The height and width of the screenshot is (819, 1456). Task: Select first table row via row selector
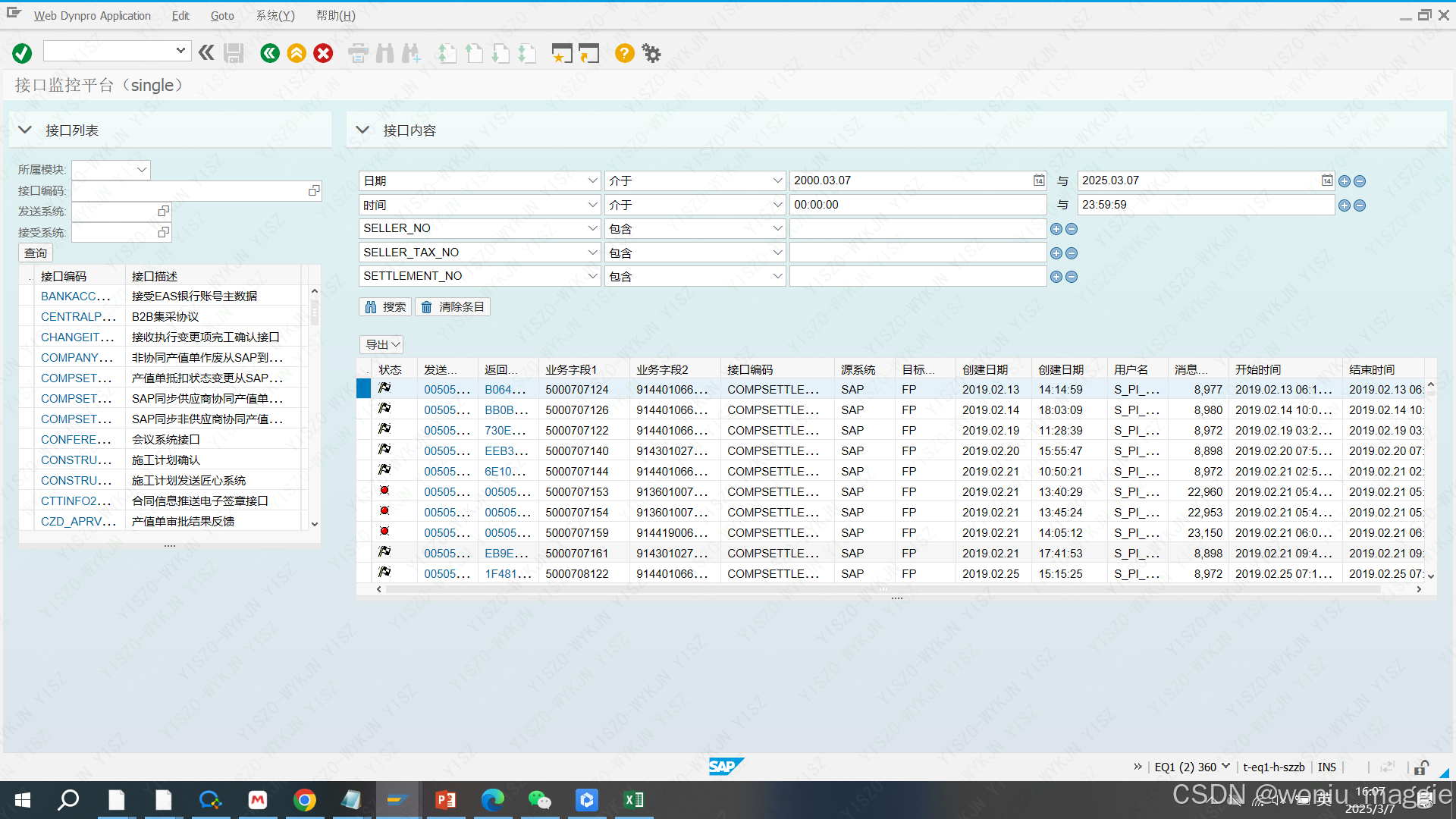pos(364,389)
